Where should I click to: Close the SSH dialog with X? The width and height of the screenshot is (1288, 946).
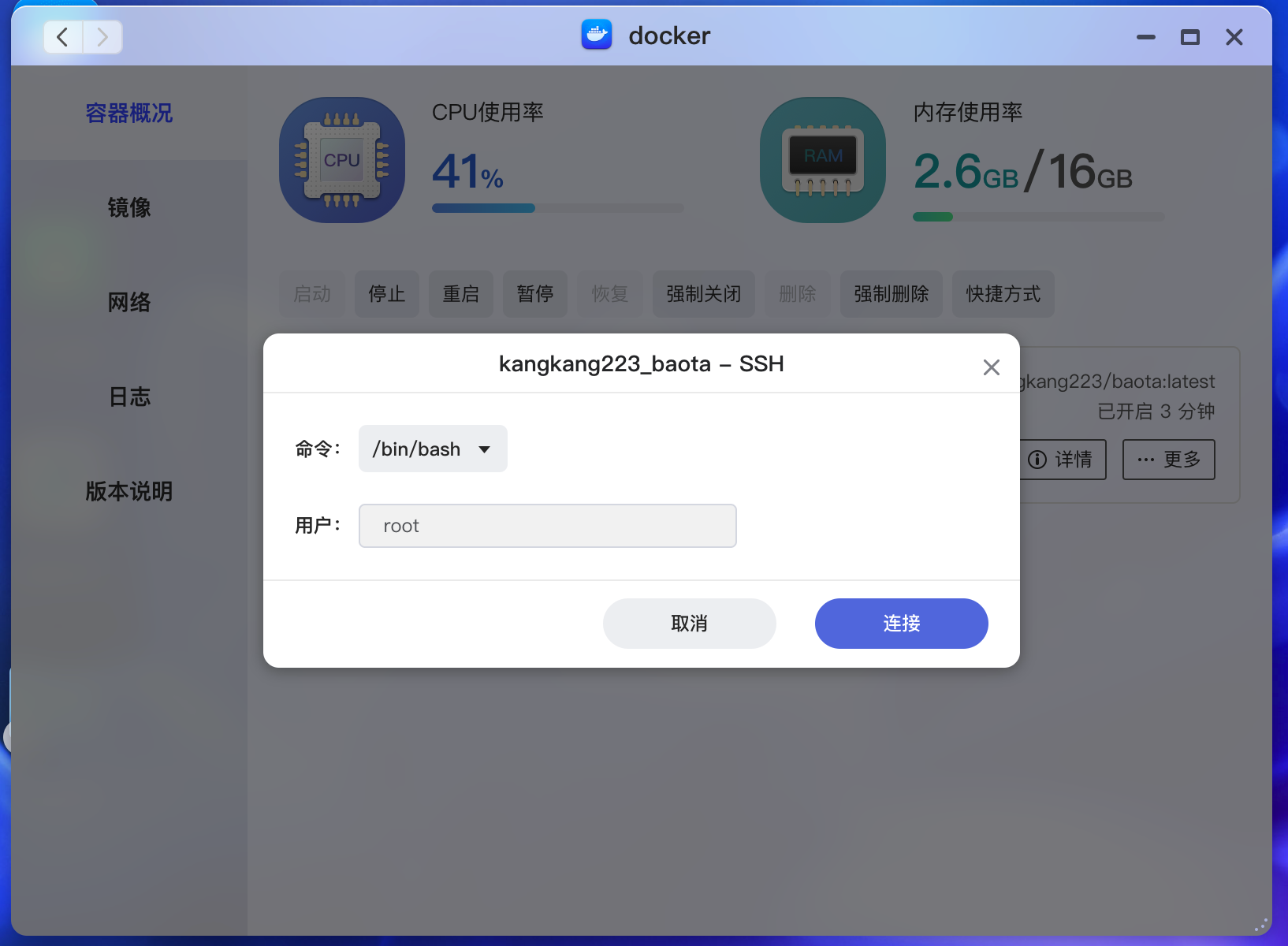(x=992, y=367)
